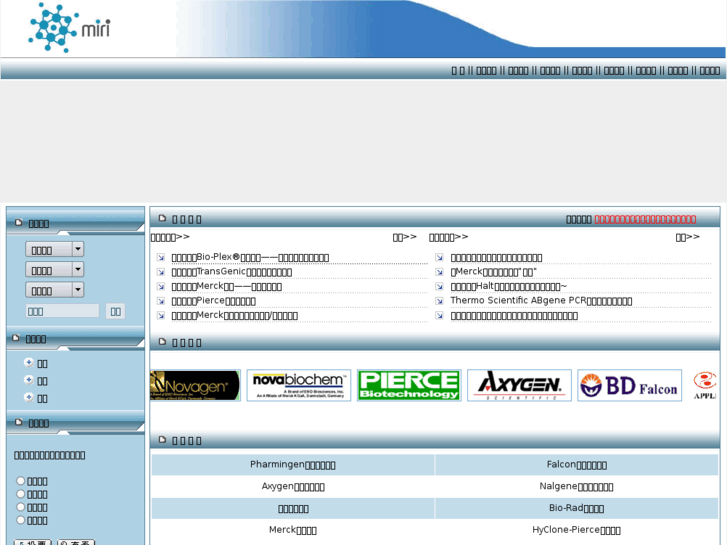Click the arrow icon beside the Bio-Plex® news row
The height and width of the screenshot is (545, 727).
[161, 257]
